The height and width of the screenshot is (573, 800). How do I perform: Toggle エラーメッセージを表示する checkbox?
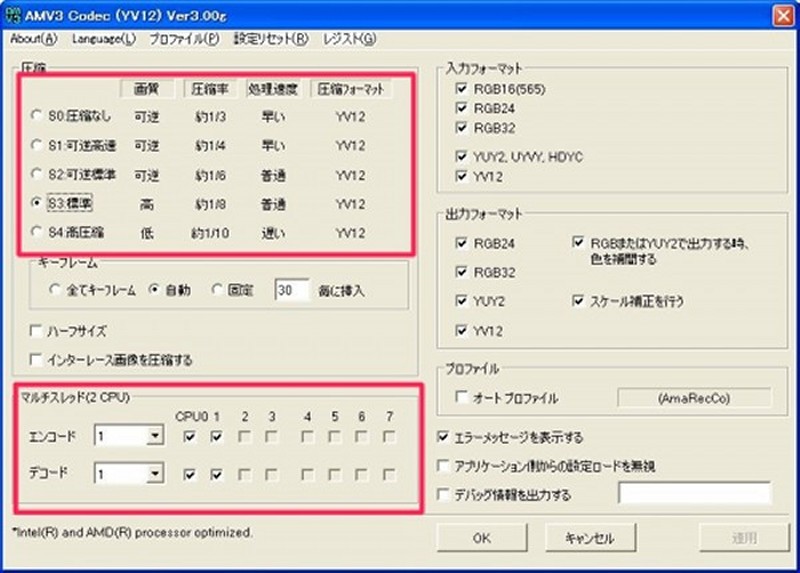point(443,437)
